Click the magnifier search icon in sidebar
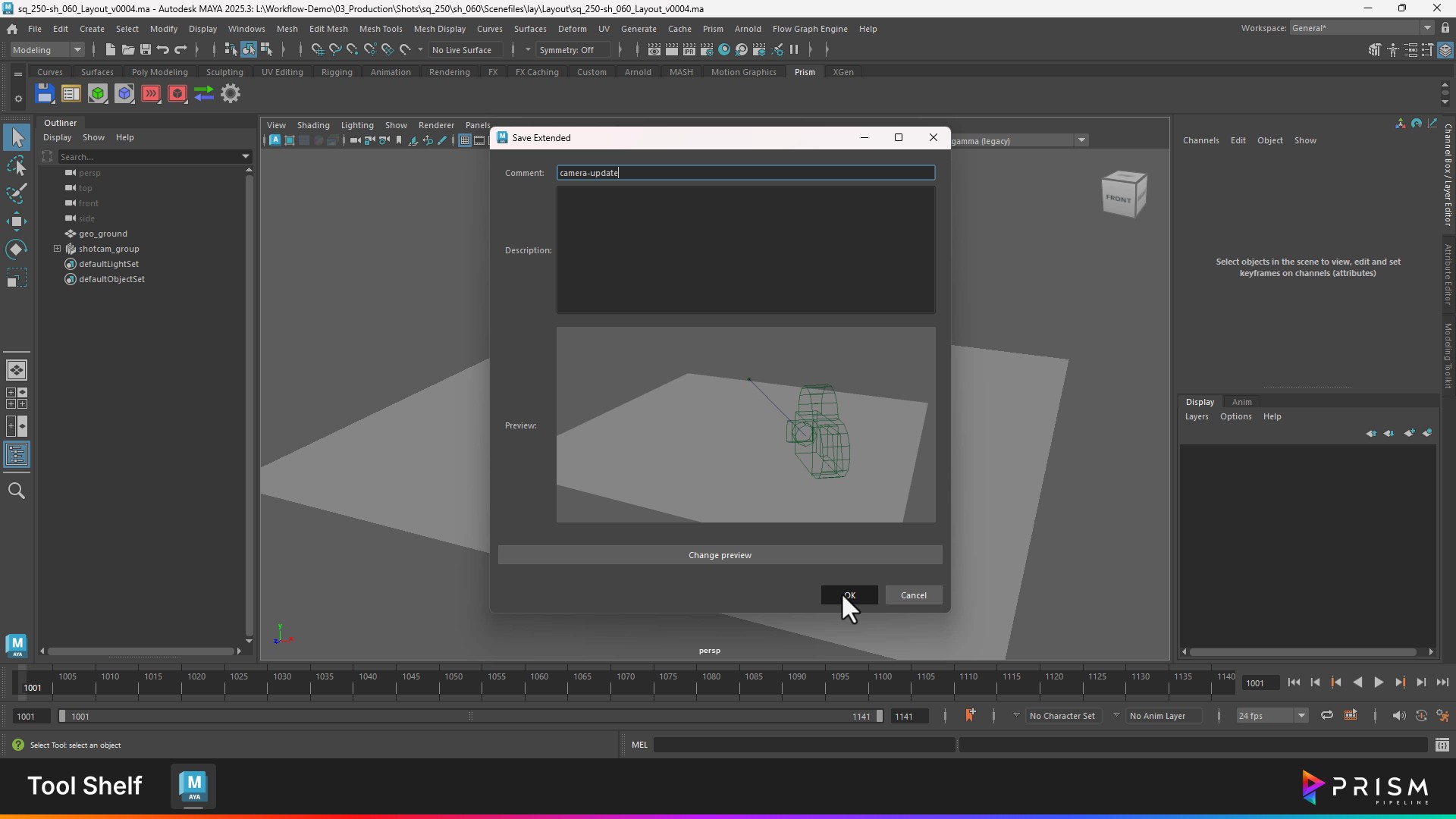Screen dimensions: 1456x819 pos(17,491)
